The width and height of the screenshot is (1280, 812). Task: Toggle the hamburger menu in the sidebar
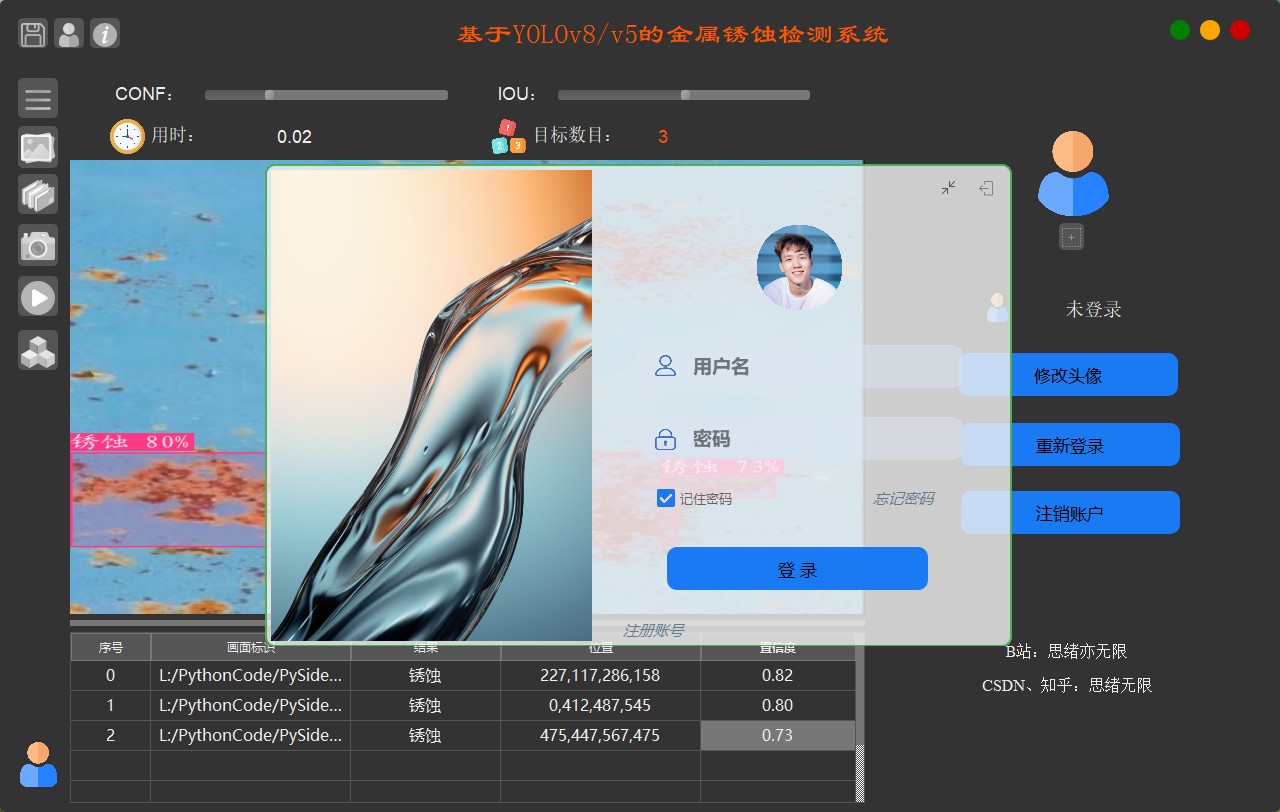point(38,99)
